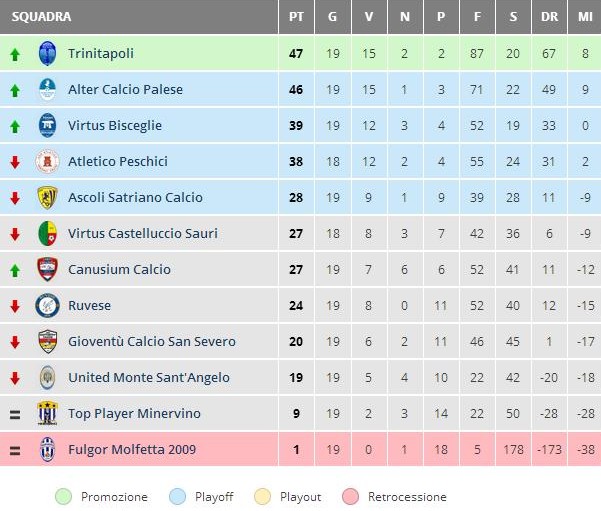Click the SQUADRA column header

pos(41,17)
